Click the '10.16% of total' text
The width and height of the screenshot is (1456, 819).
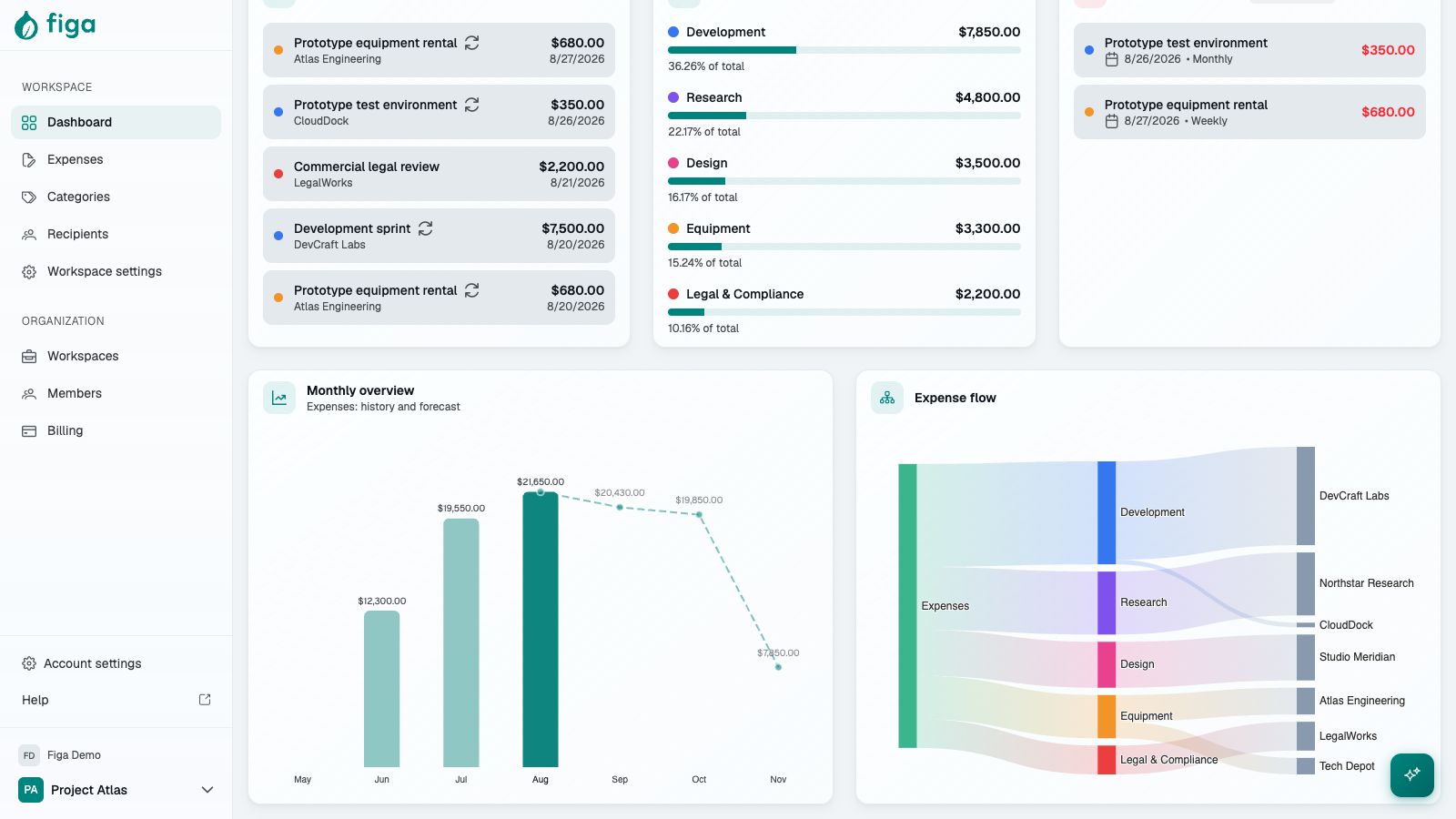pos(703,329)
